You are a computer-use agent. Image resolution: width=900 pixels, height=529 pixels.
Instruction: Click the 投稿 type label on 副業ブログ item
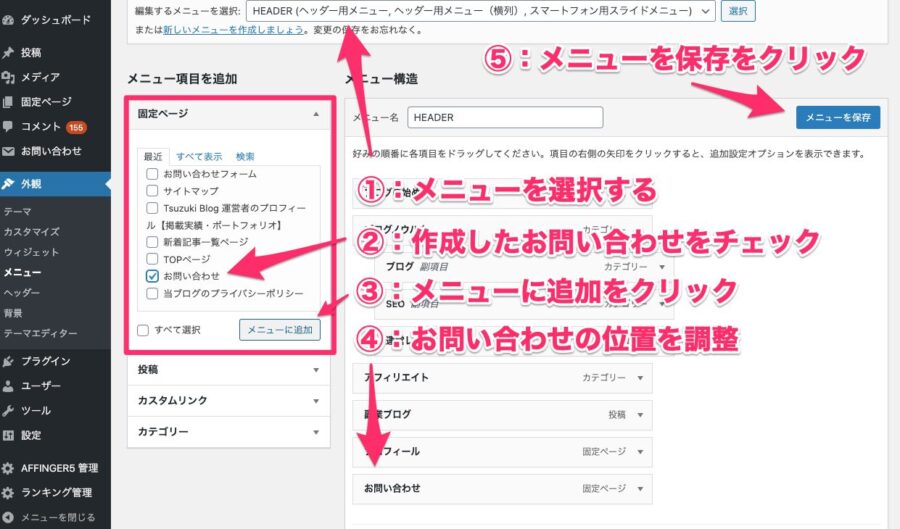pos(617,415)
